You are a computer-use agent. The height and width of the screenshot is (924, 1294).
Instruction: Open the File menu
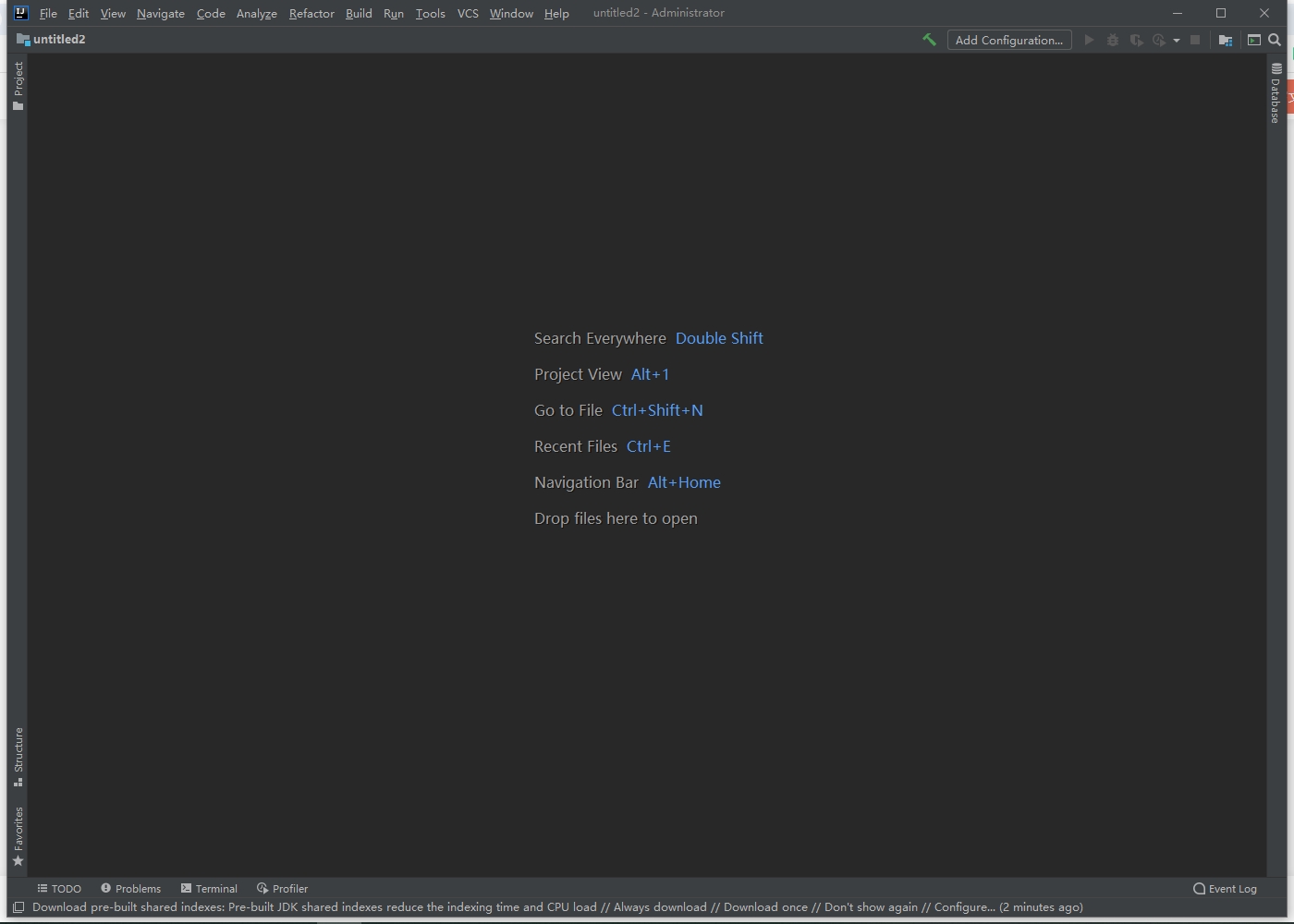tap(48, 13)
